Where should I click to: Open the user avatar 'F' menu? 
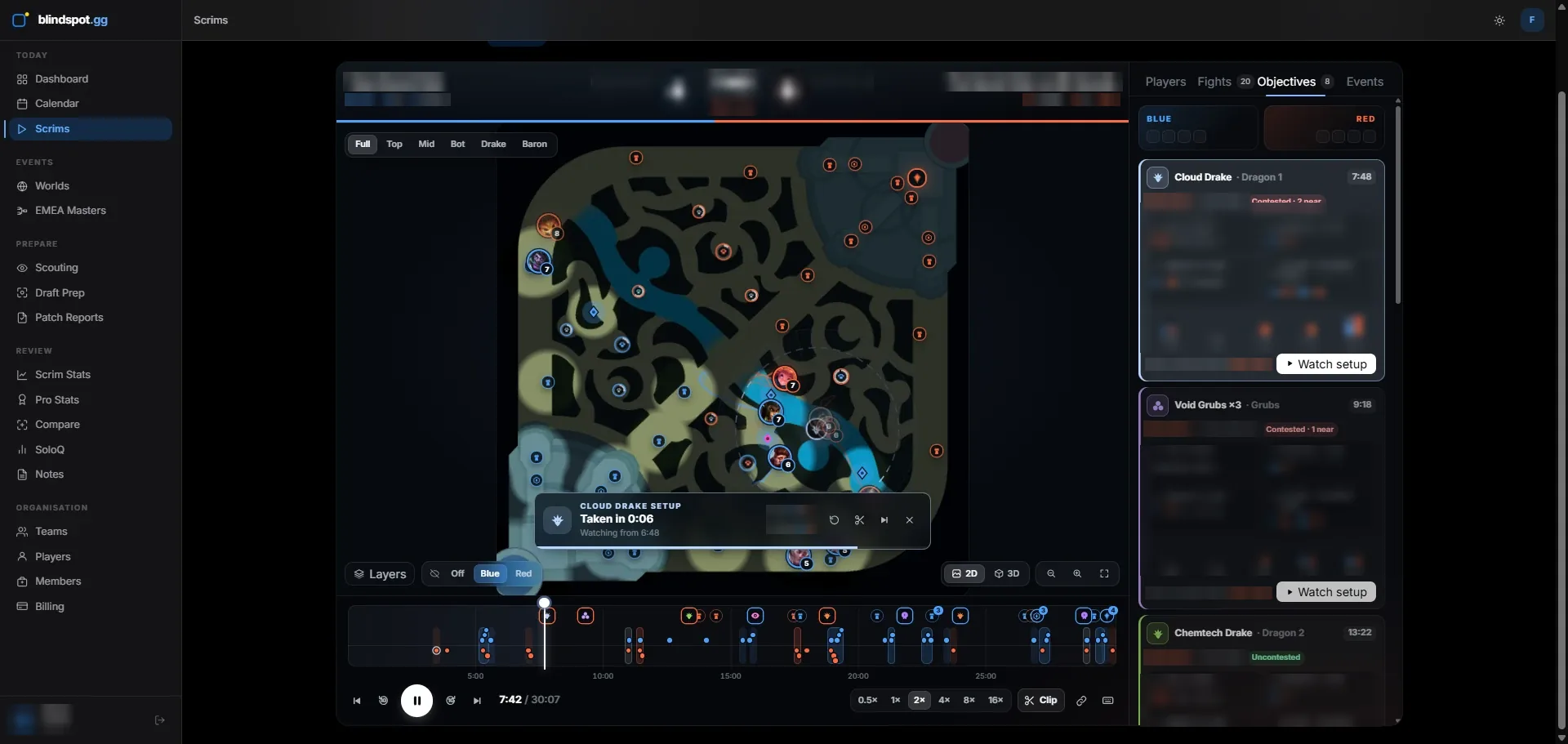(1532, 20)
